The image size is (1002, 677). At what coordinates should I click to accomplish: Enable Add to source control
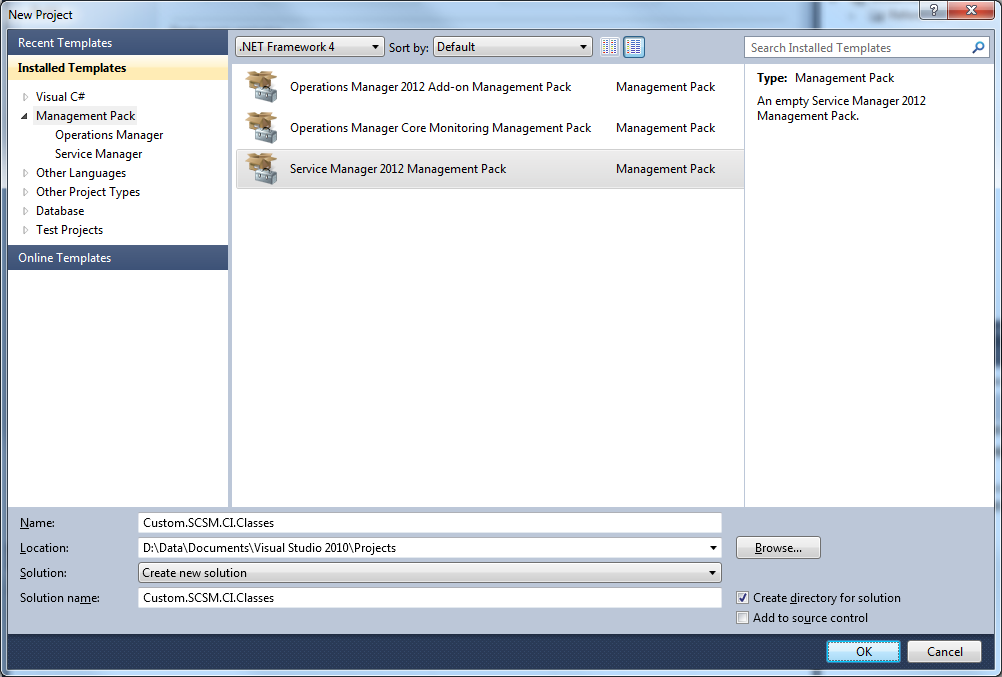(x=742, y=618)
